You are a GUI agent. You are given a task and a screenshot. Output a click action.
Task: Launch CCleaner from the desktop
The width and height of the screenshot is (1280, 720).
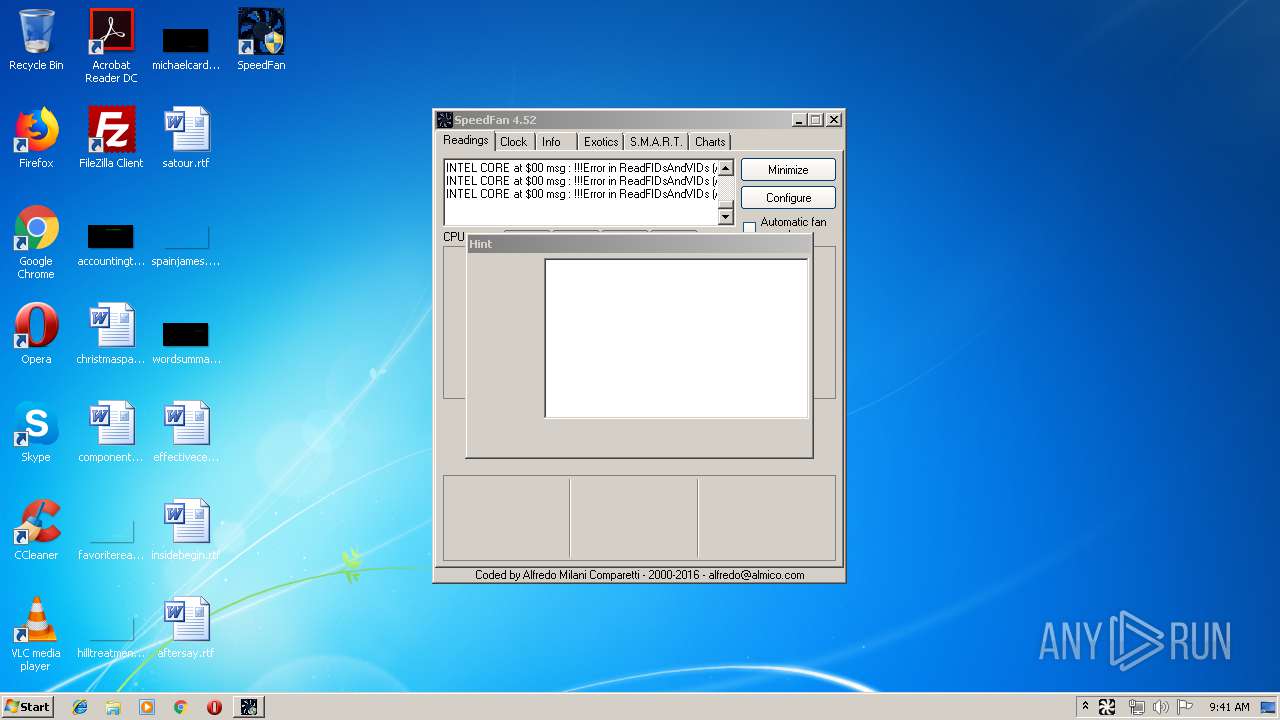tap(36, 530)
